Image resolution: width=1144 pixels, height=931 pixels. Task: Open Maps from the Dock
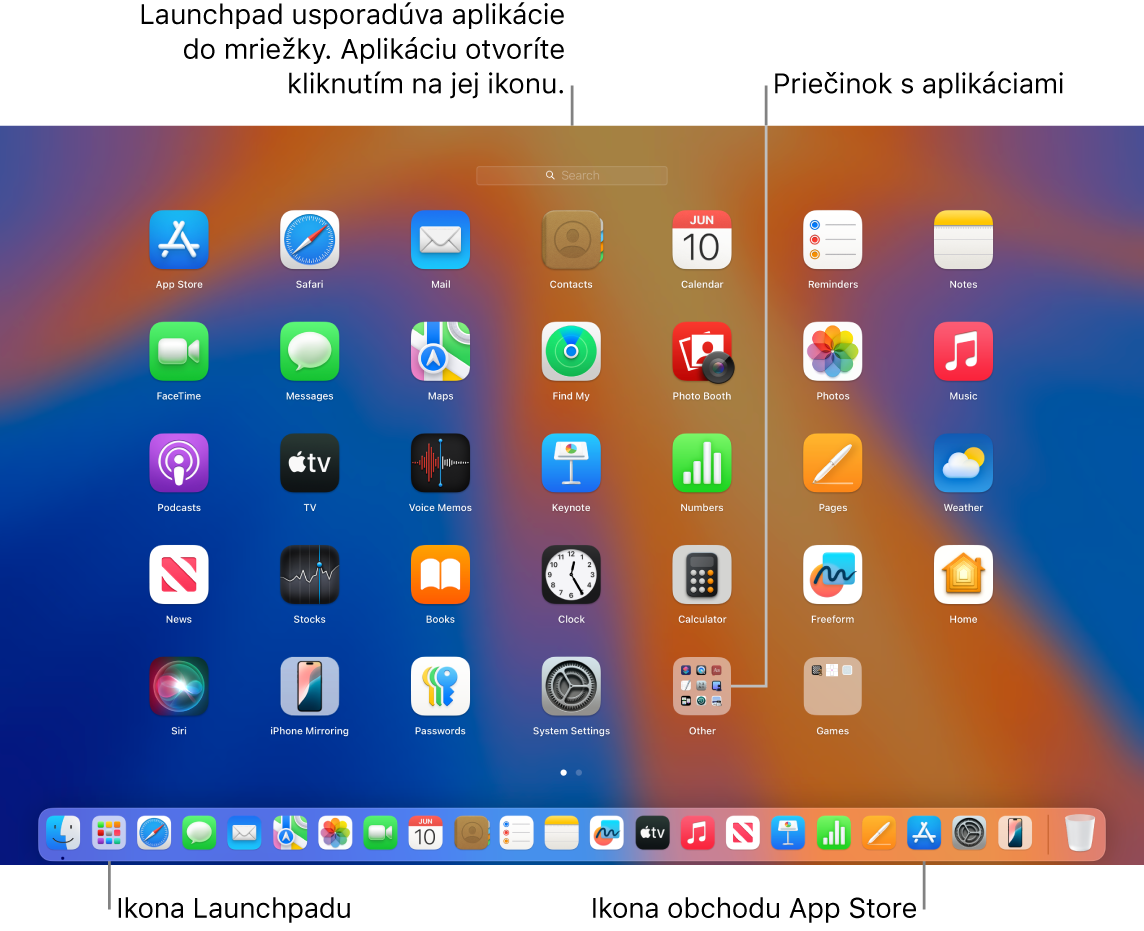pos(290,833)
